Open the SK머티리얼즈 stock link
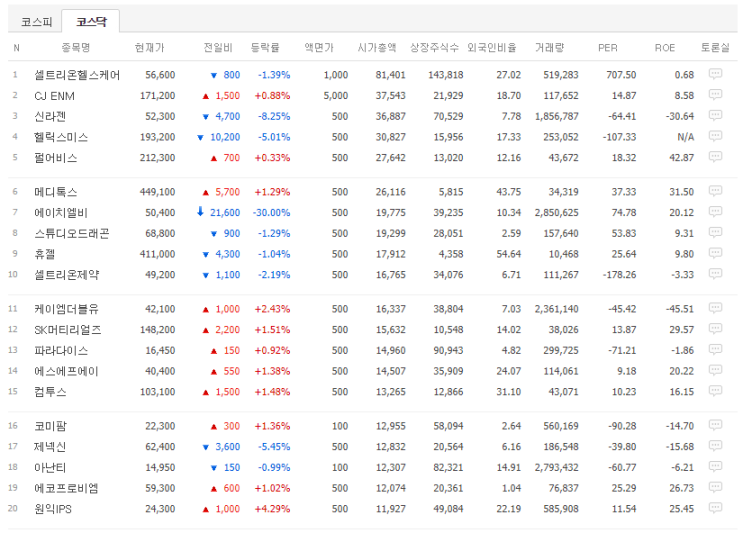The width and height of the screenshot is (743, 533). [x=68, y=330]
